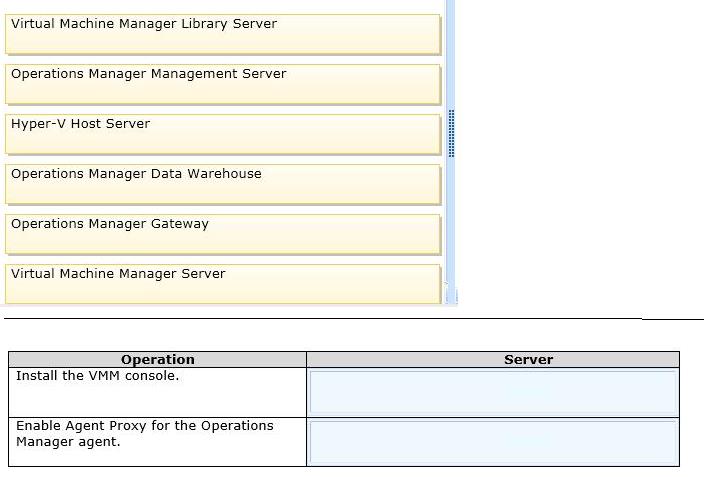Image resolution: width=704 pixels, height=477 pixels.
Task: Click the 'Manager agent.' text in the table
Action: click(x=68, y=442)
